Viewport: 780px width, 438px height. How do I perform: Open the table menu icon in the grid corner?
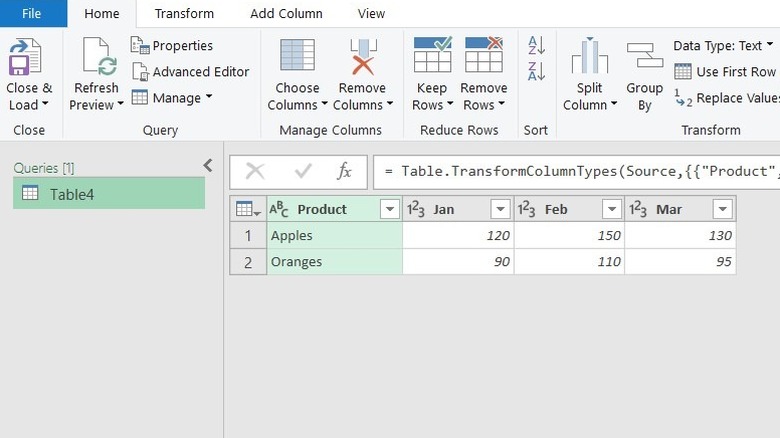click(x=248, y=209)
